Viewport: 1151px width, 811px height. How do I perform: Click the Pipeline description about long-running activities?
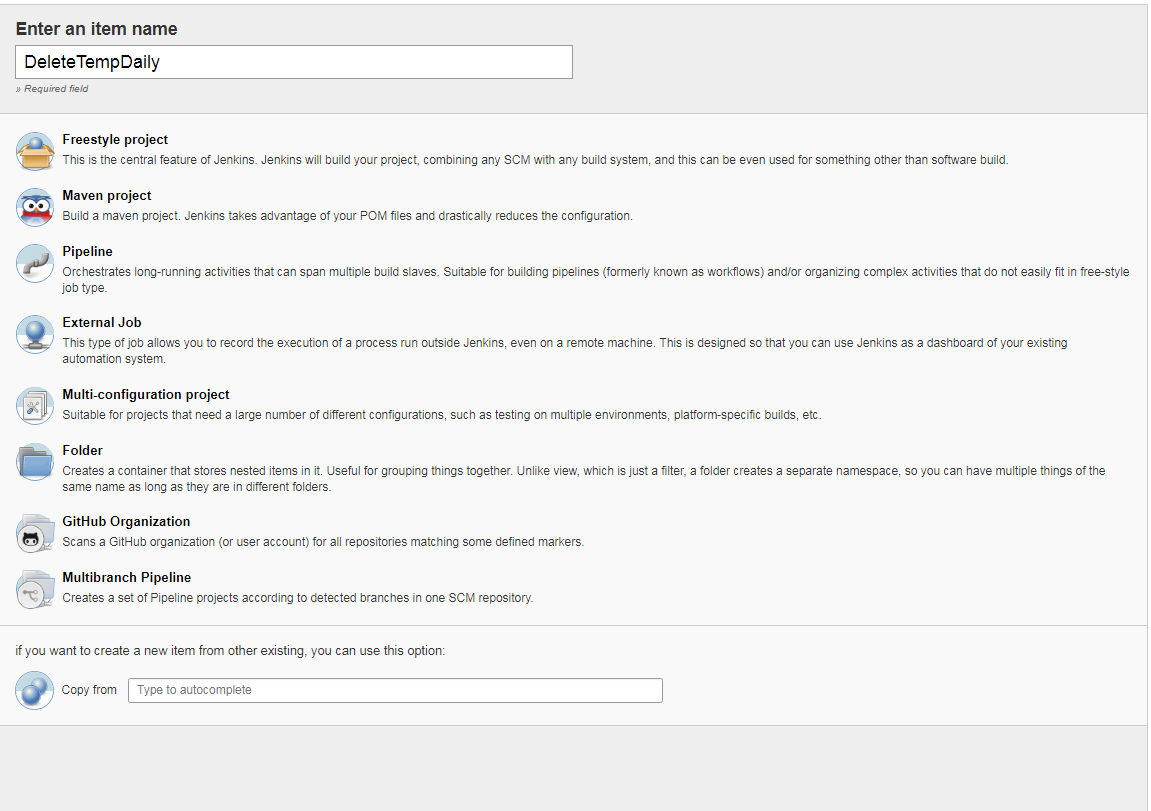click(x=595, y=280)
